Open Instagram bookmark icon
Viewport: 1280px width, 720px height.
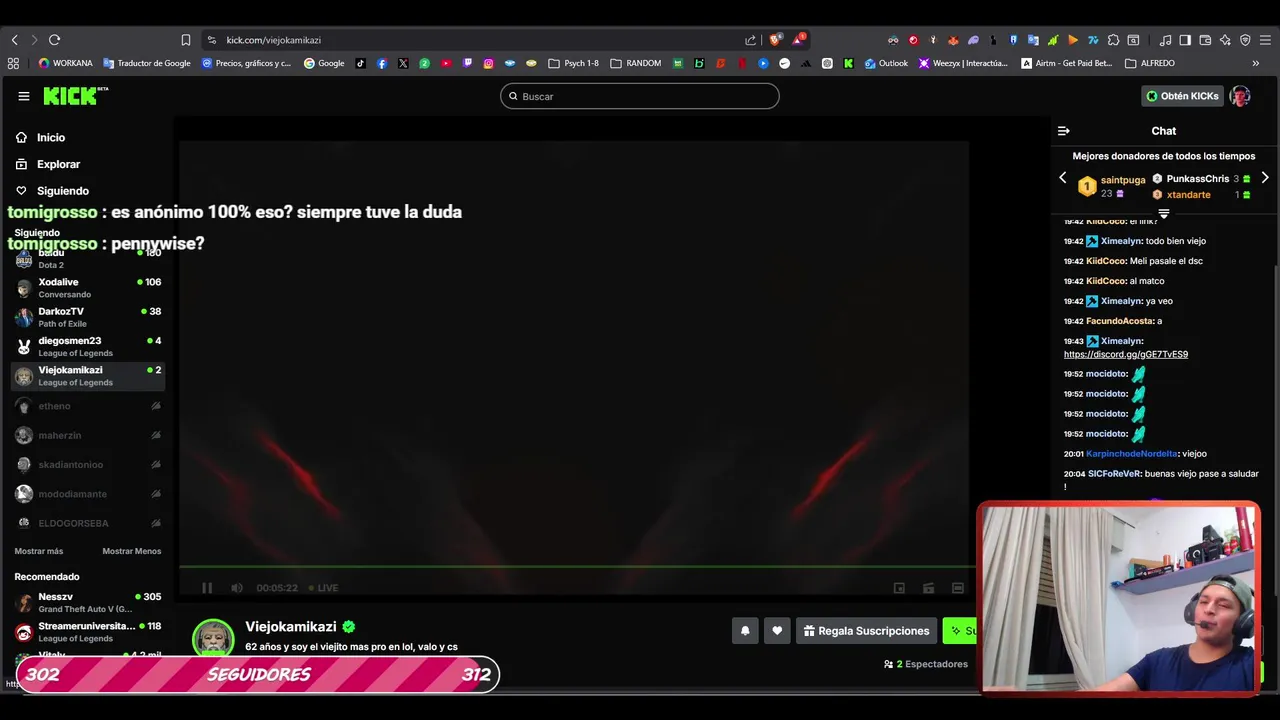488,63
